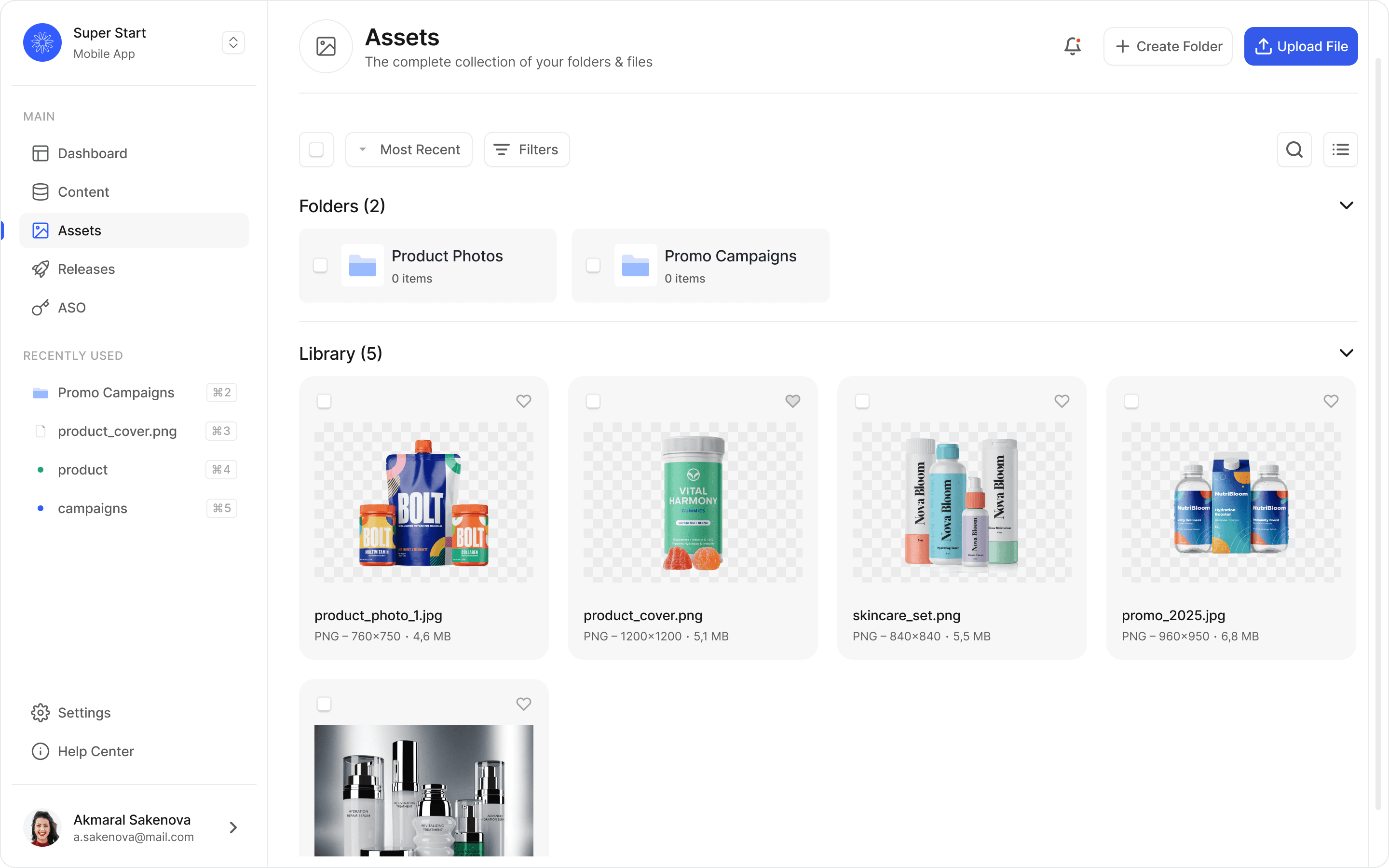Open the ASO section

pyautogui.click(x=73, y=307)
